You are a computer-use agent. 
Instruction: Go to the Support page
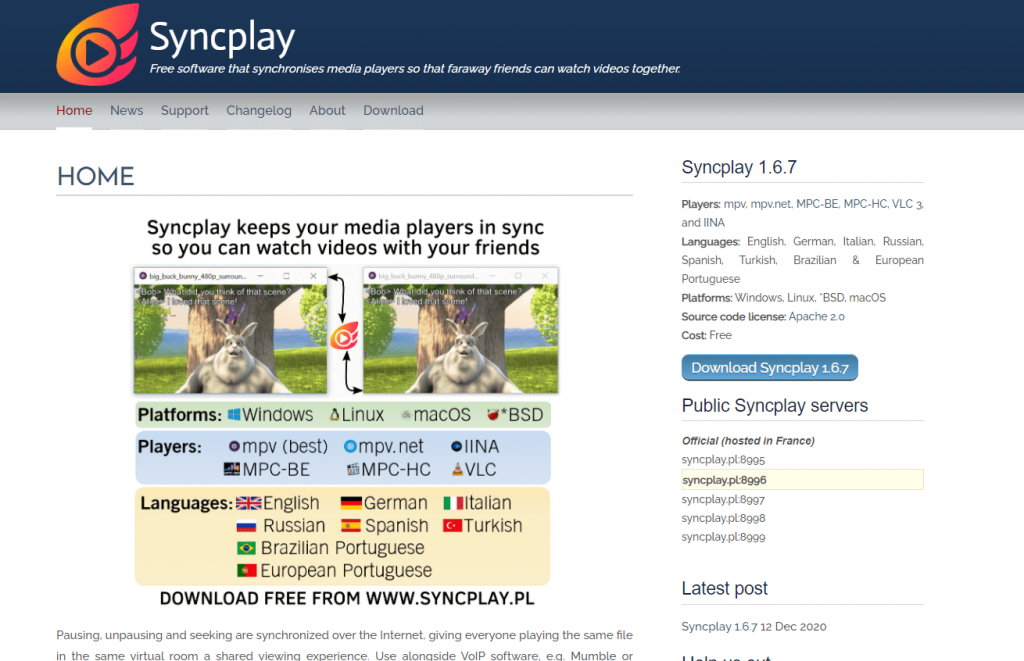tap(185, 110)
